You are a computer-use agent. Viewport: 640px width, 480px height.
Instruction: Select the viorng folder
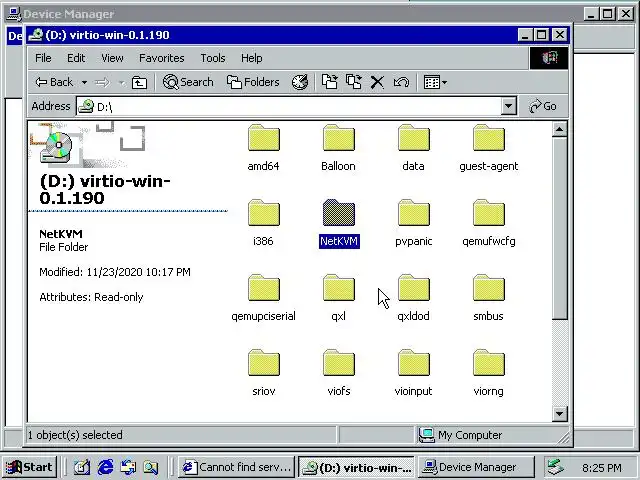pos(489,373)
